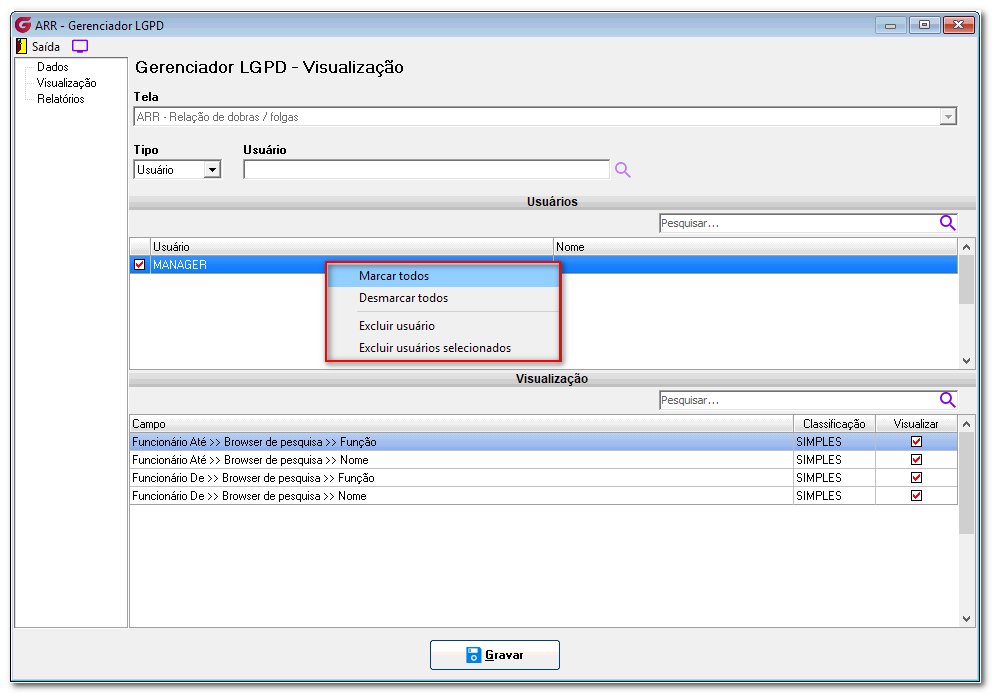This screenshot has width=992, height=694.
Task: Close the Gerenciador LGPD window
Action: (958, 25)
